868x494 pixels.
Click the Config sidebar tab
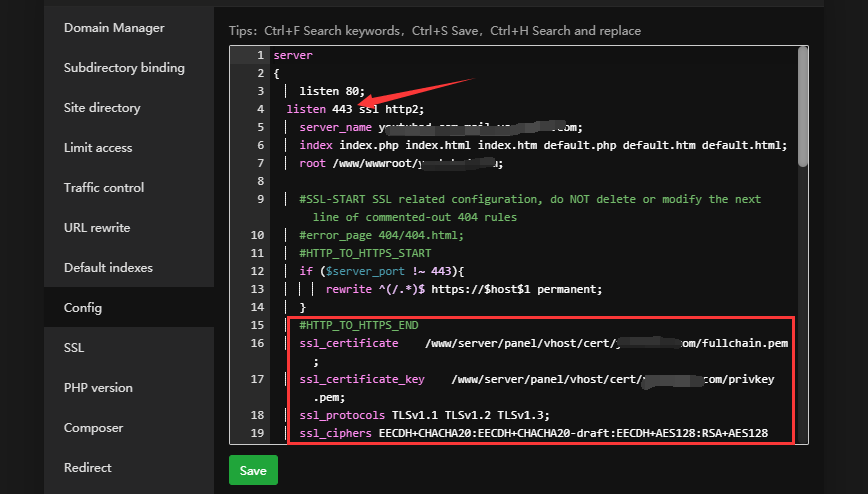click(x=83, y=308)
